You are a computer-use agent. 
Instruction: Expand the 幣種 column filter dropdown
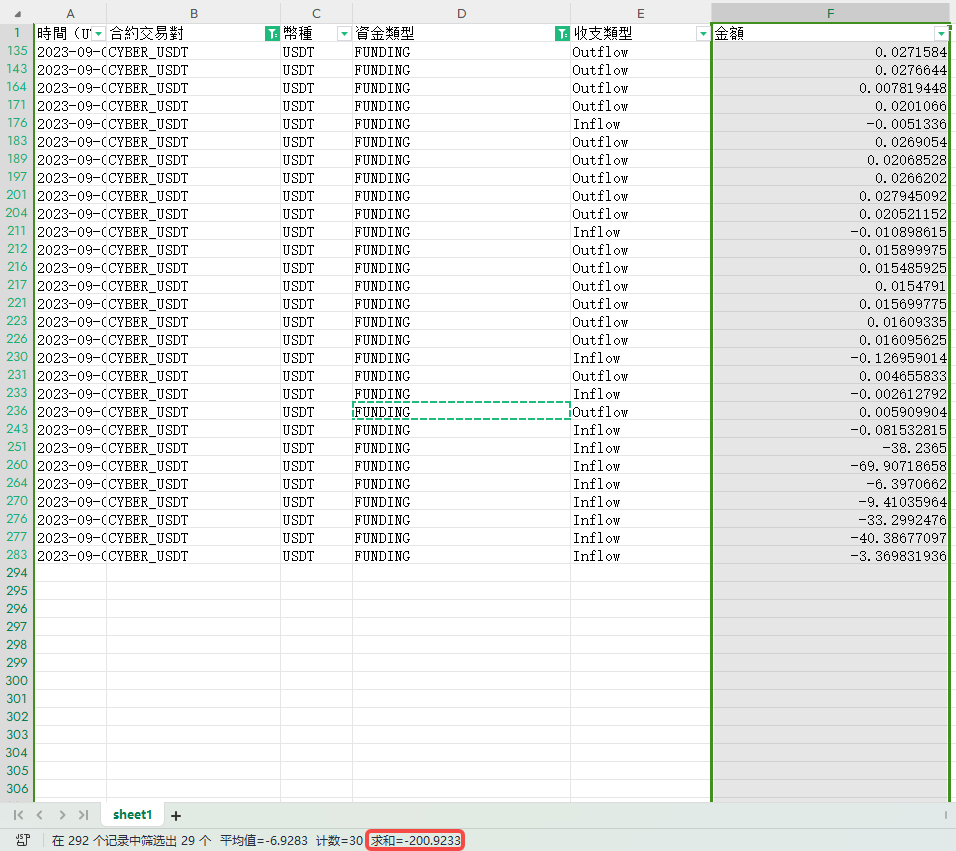[344, 34]
